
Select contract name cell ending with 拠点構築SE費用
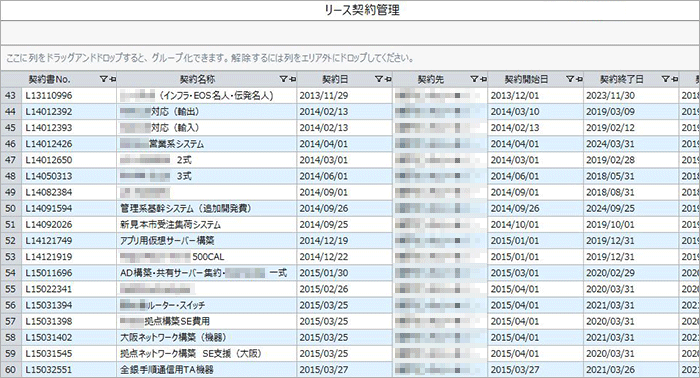(207, 321)
